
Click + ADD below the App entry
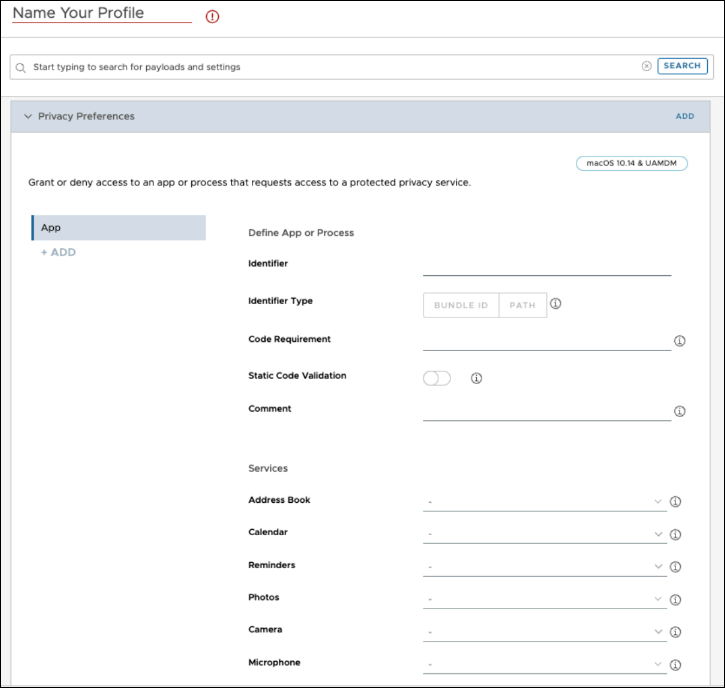tap(58, 252)
